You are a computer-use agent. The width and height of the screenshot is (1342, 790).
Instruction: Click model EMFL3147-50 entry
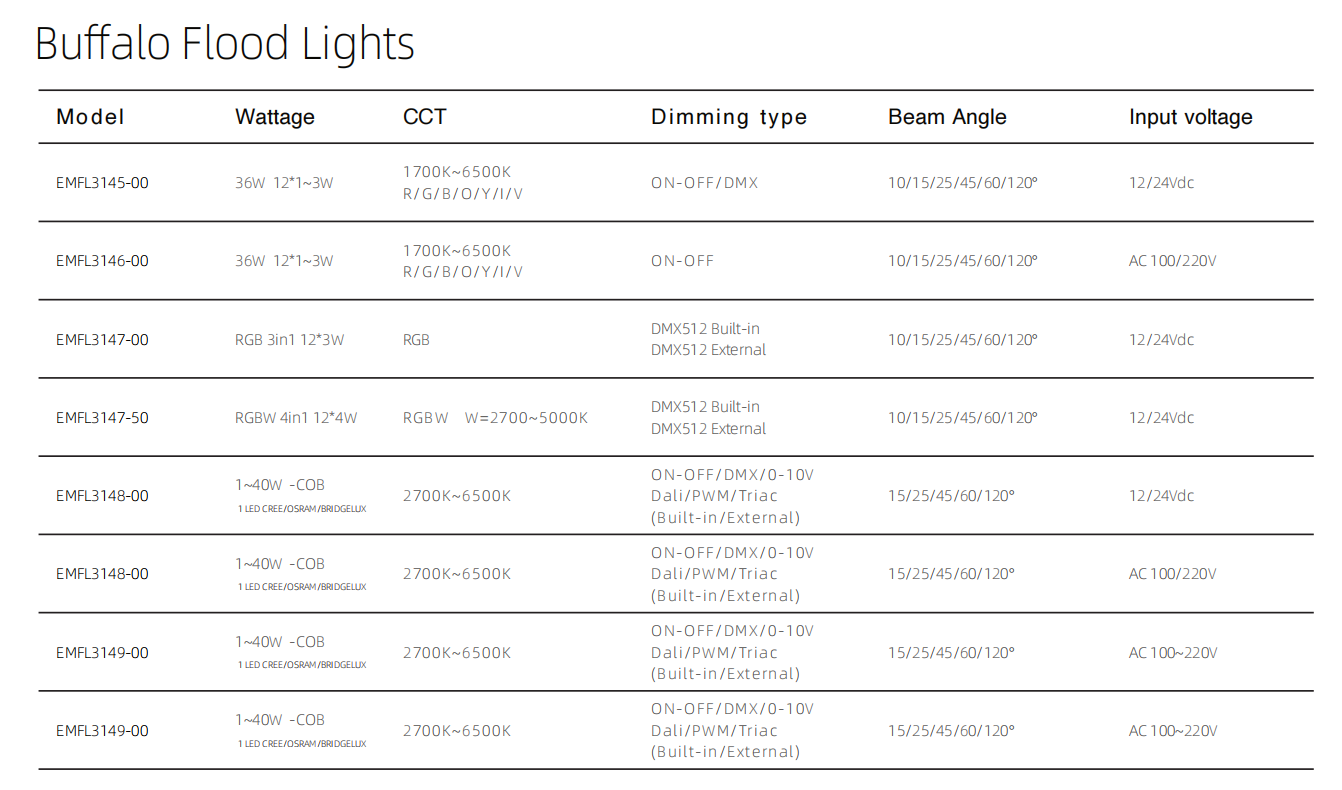(x=102, y=418)
